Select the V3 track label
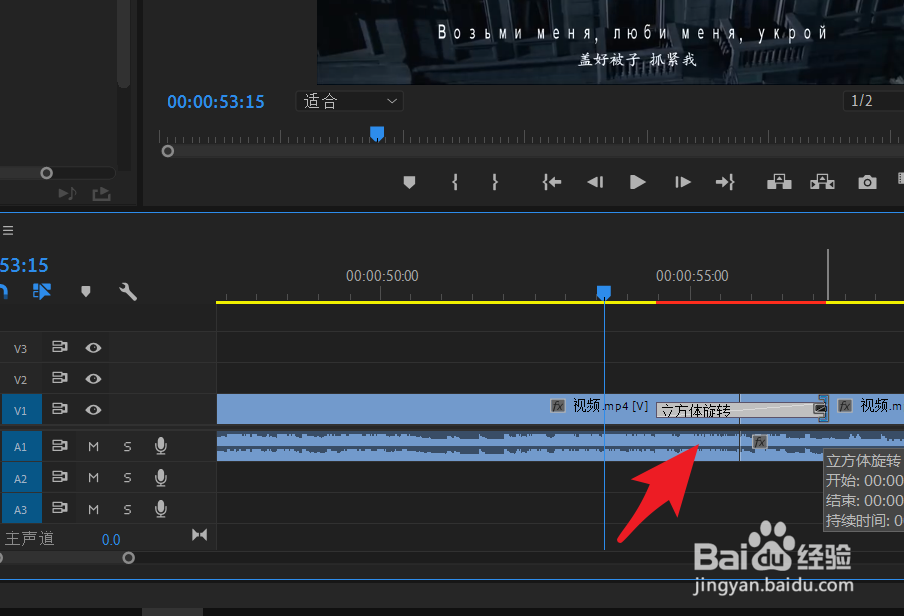This screenshot has height=616, width=904. pyautogui.click(x=21, y=348)
